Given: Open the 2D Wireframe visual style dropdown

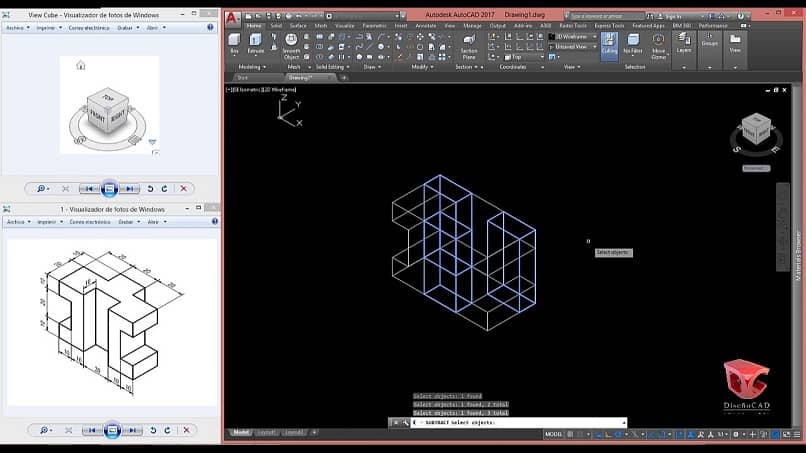Looking at the screenshot, I should click(573, 36).
